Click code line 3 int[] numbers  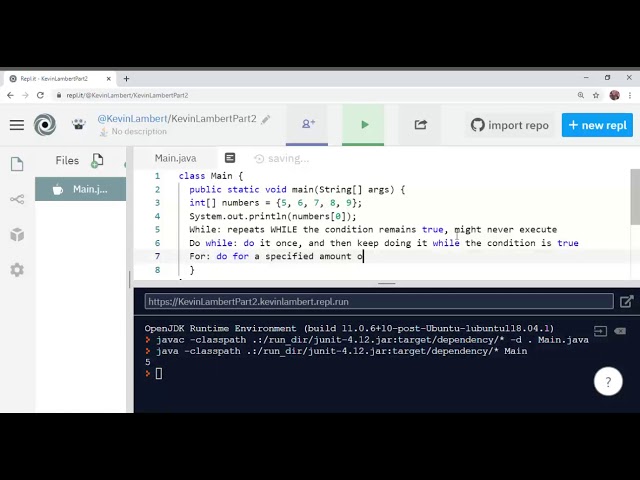click(x=276, y=203)
